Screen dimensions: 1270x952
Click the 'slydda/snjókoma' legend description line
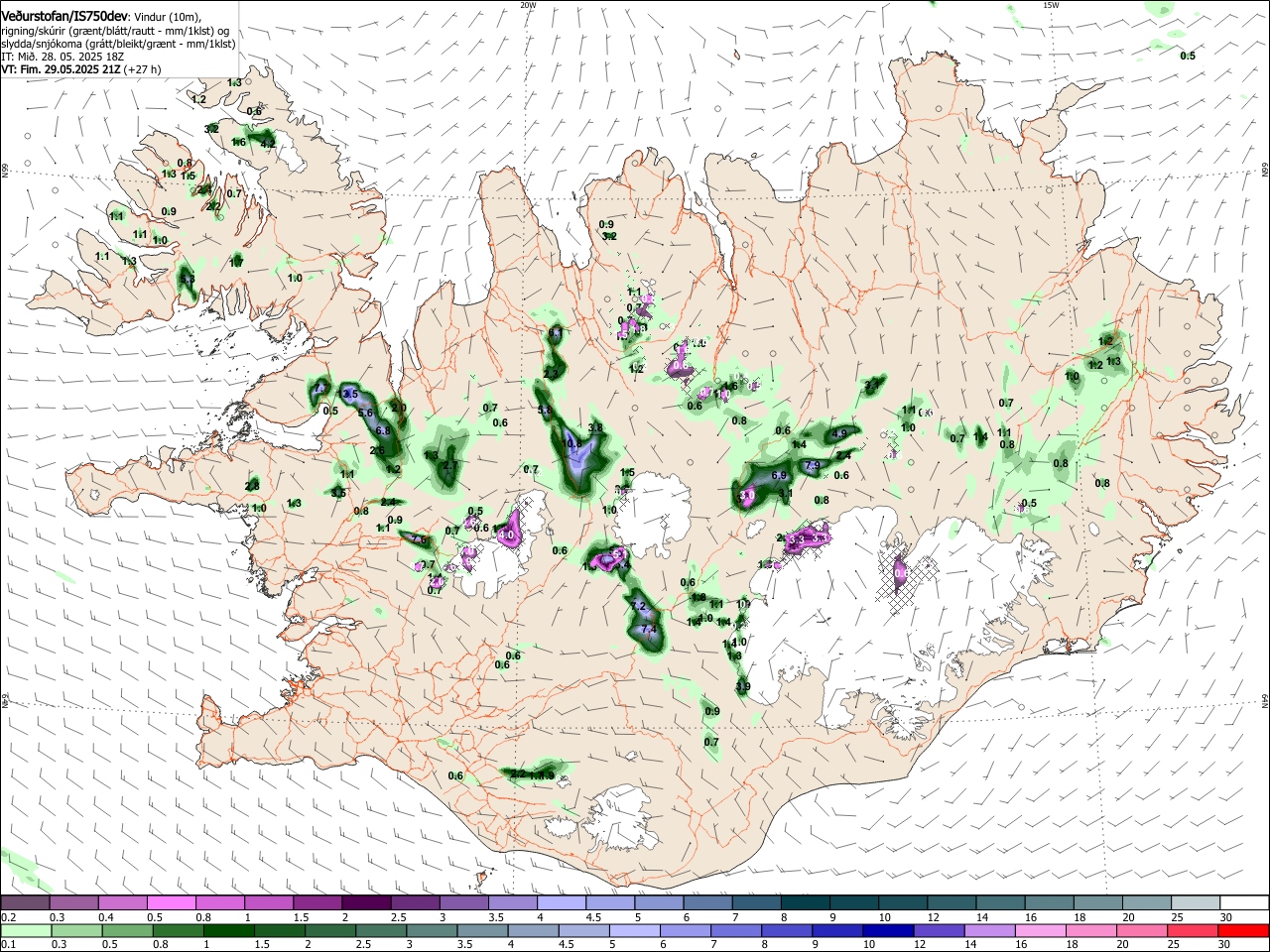(x=118, y=44)
